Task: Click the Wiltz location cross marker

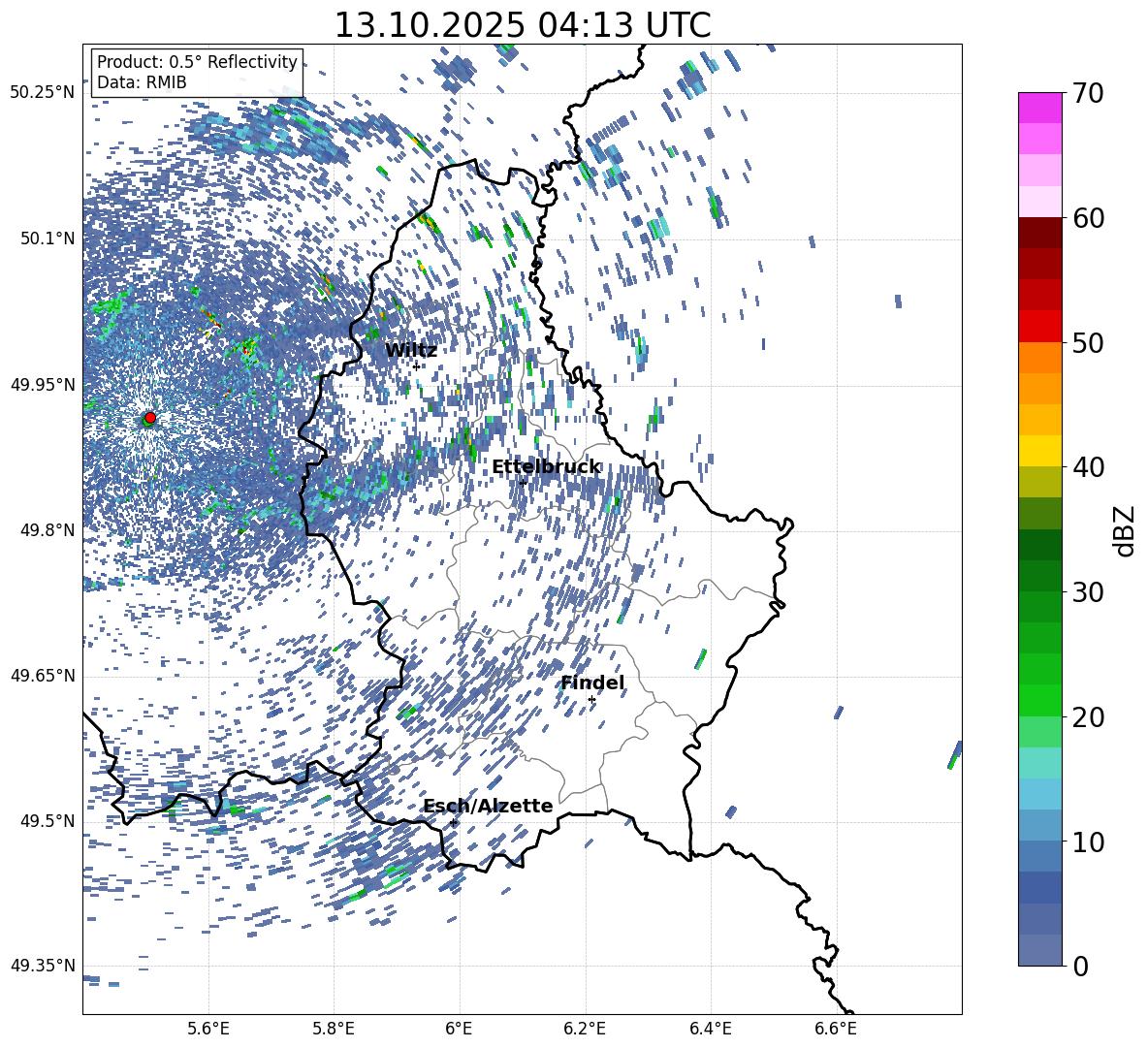Action: 417,366
